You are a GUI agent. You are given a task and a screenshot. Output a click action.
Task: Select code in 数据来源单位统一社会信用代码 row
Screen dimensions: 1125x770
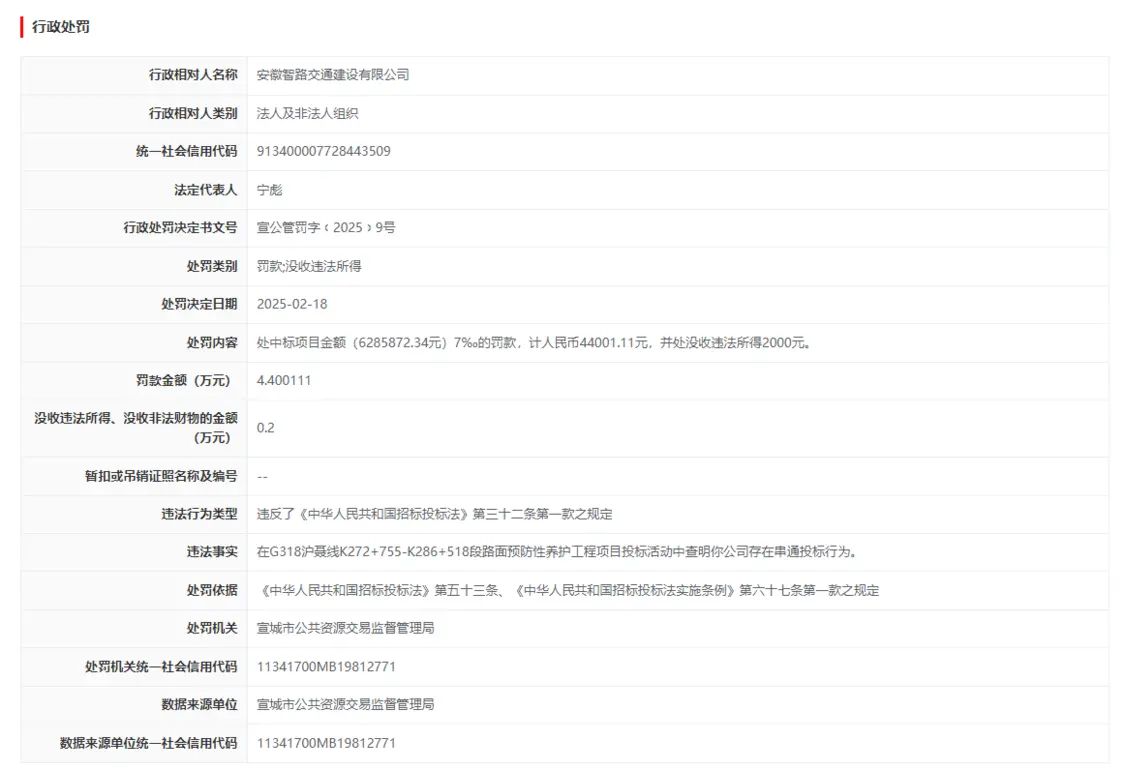pyautogui.click(x=326, y=743)
